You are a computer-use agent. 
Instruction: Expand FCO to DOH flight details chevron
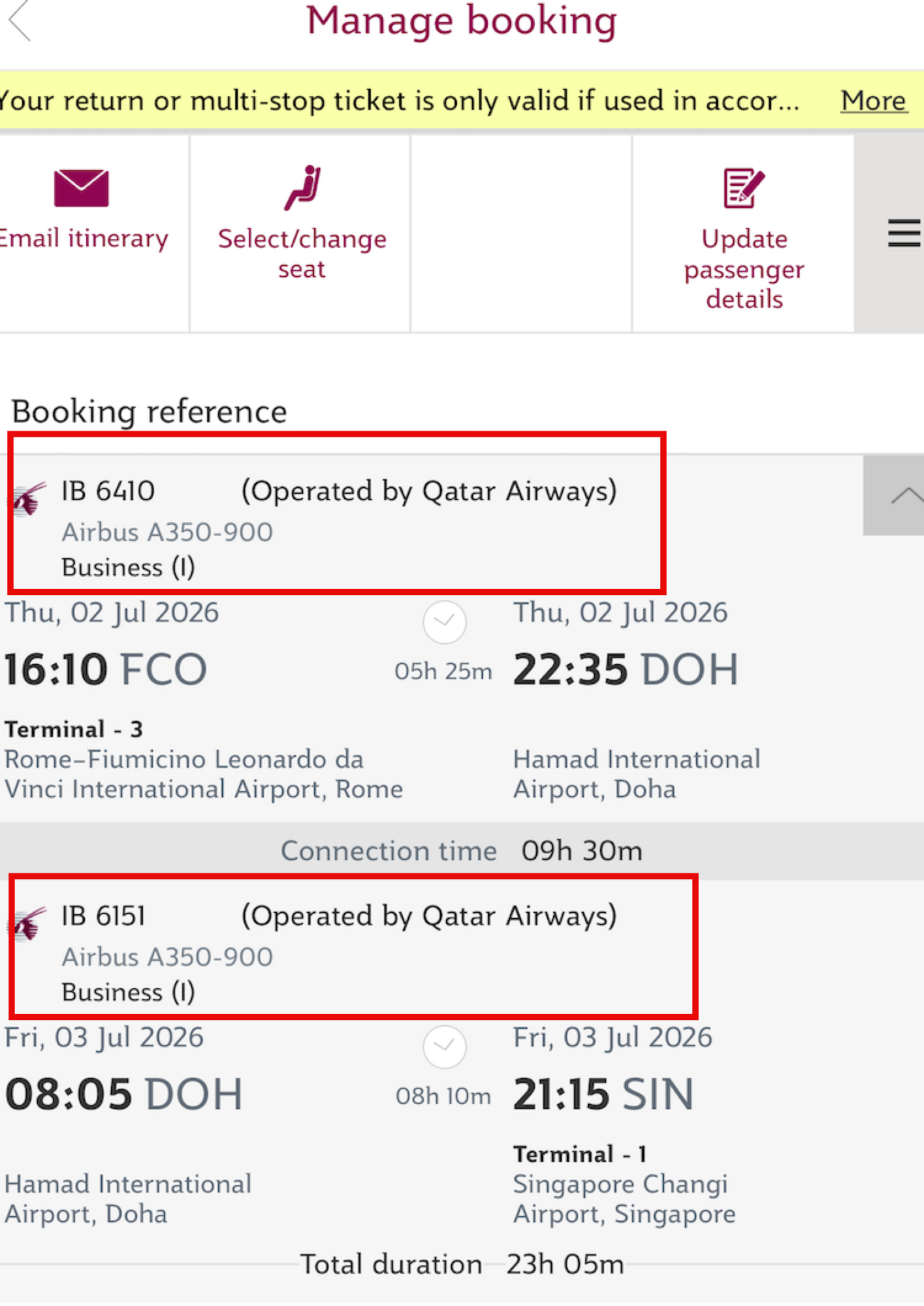click(445, 622)
